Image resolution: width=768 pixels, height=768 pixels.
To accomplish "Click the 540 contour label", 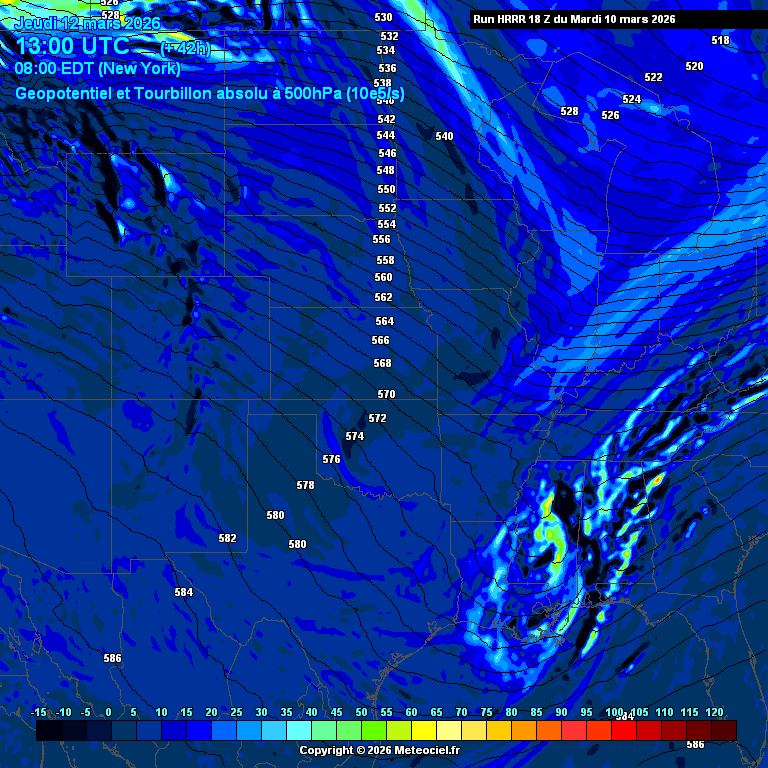I will tap(444, 136).
